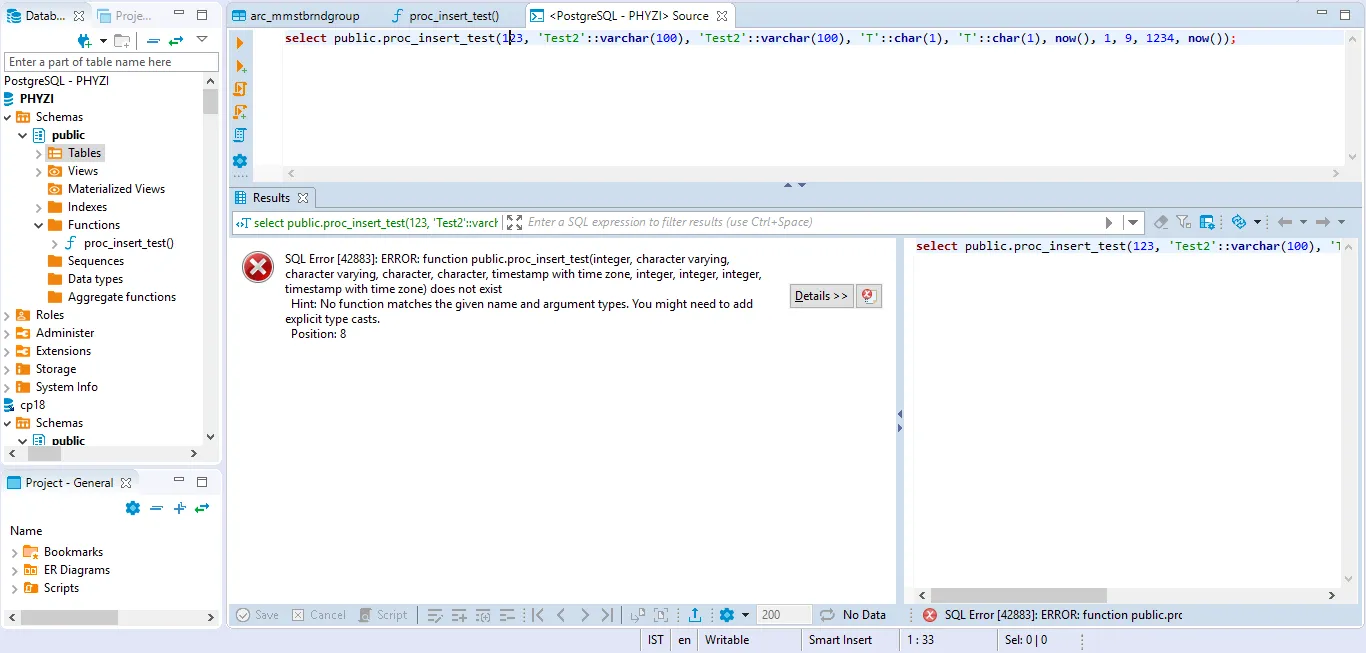Switch to the proc_insert_test() tab
The height and width of the screenshot is (653, 1366).
click(x=455, y=16)
